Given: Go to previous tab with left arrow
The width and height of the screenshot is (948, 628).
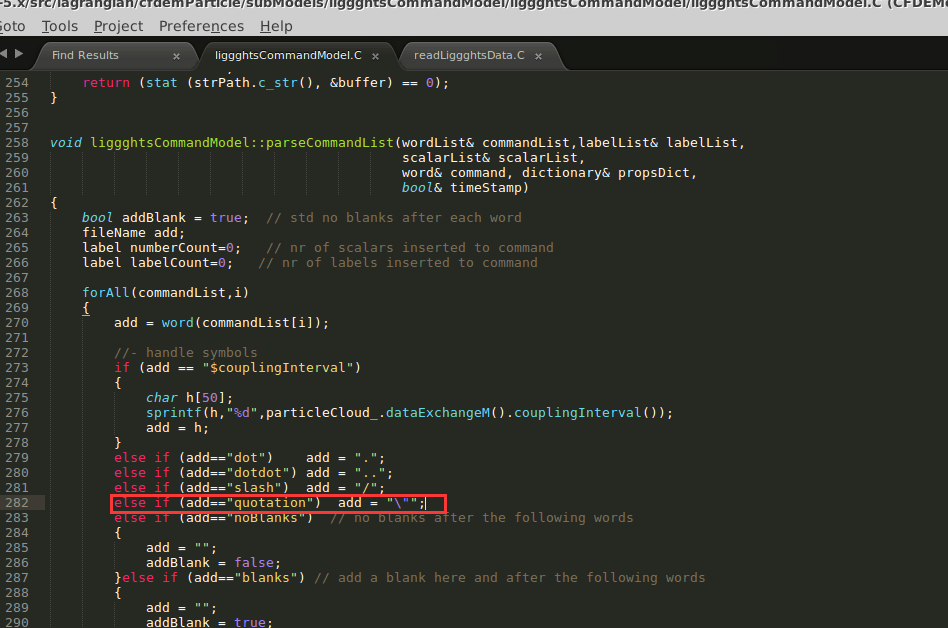Looking at the screenshot, I should click(4, 53).
